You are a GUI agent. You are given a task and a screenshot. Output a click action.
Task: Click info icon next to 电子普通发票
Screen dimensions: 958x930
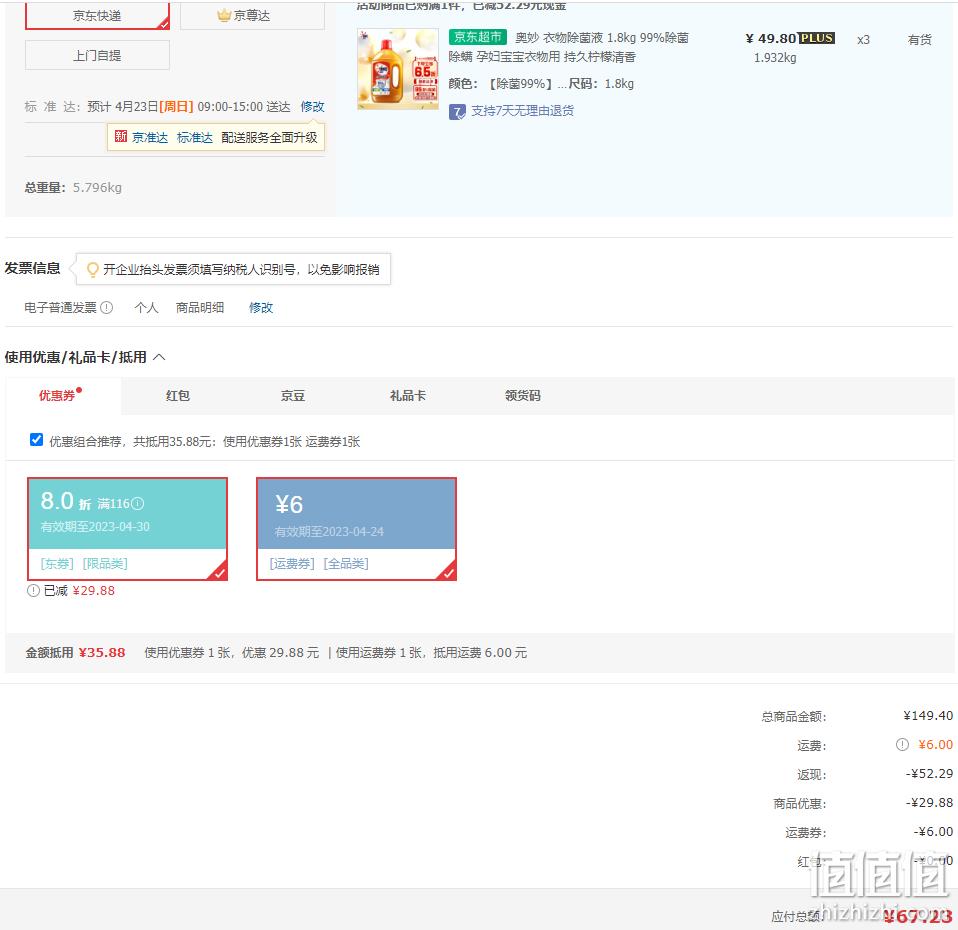pos(106,307)
